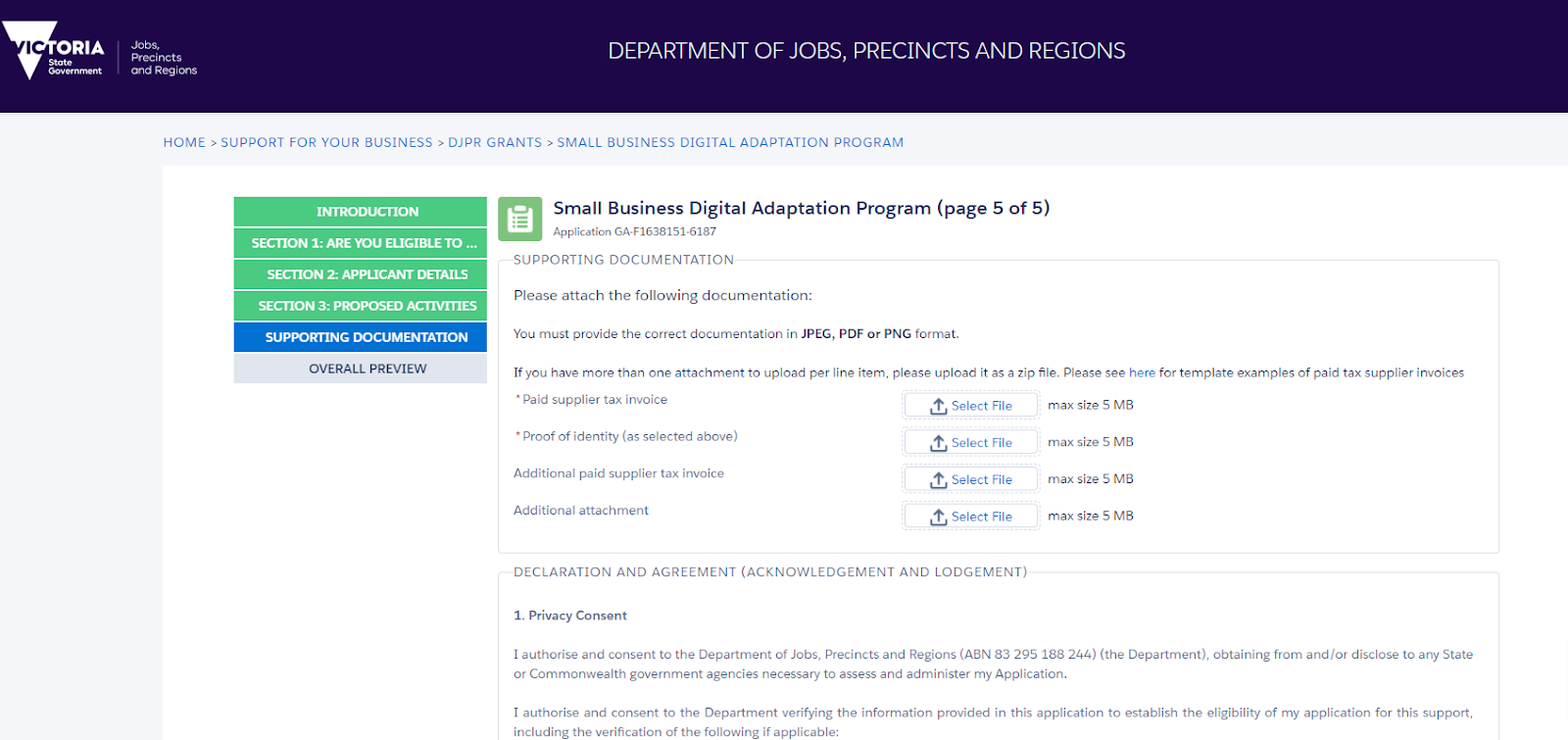Click Small Business Digital Adaptation Program breadcrumb

[x=730, y=142]
